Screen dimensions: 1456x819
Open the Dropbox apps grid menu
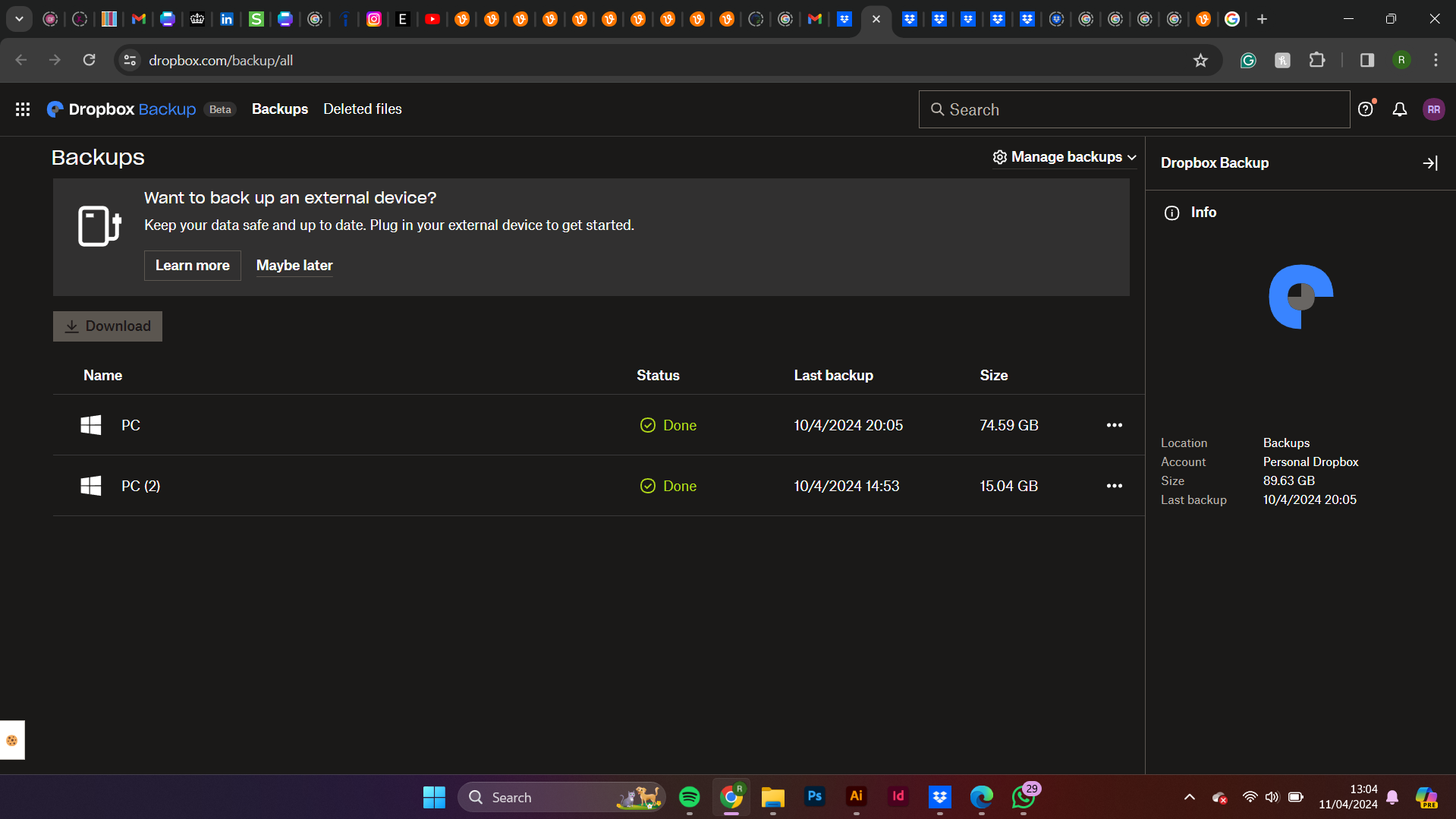23,109
